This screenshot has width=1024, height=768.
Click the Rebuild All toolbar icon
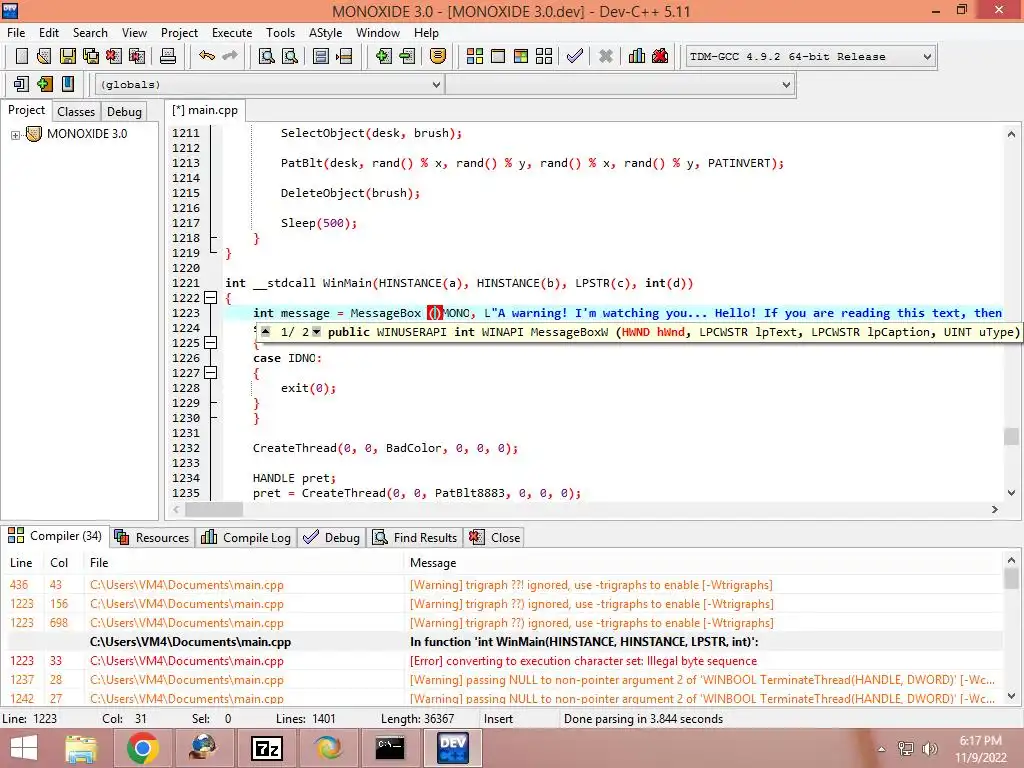[543, 56]
